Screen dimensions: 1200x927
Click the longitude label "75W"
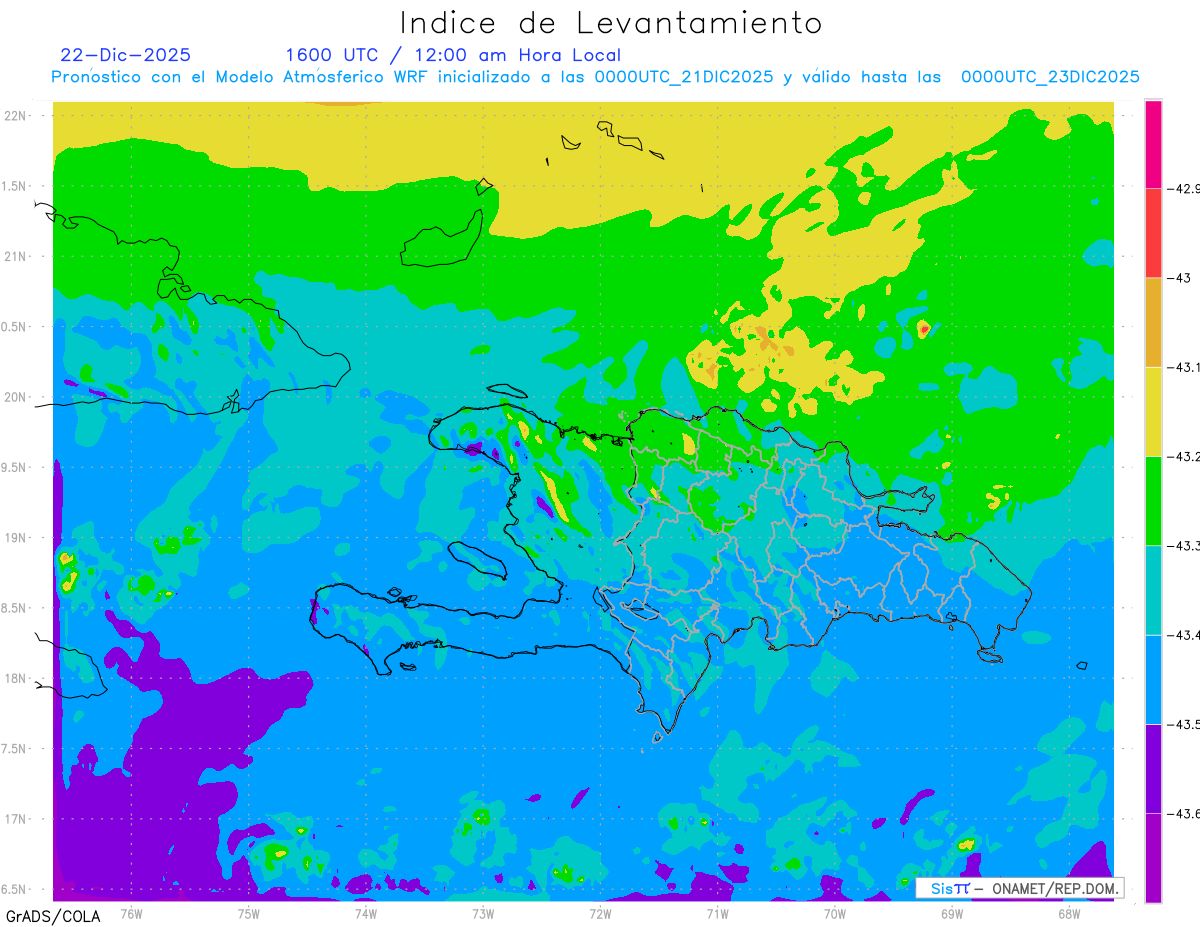(x=249, y=914)
